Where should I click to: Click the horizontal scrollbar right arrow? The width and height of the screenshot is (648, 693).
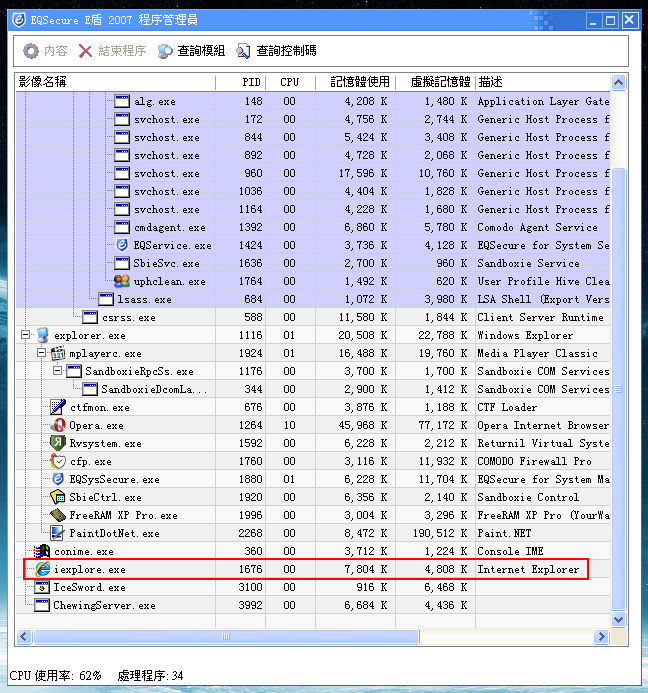tap(601, 636)
